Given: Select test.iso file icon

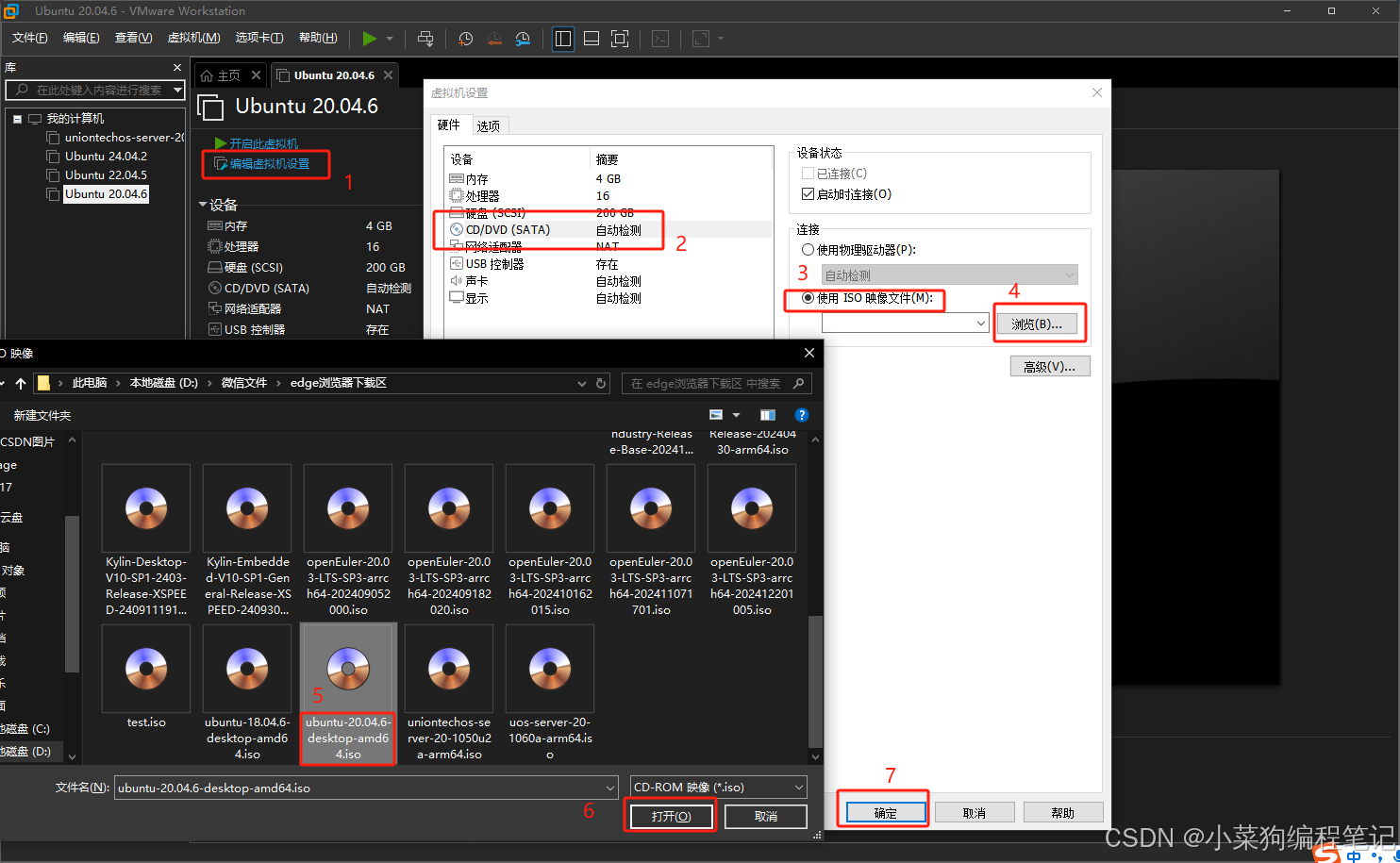Looking at the screenshot, I should (x=146, y=669).
